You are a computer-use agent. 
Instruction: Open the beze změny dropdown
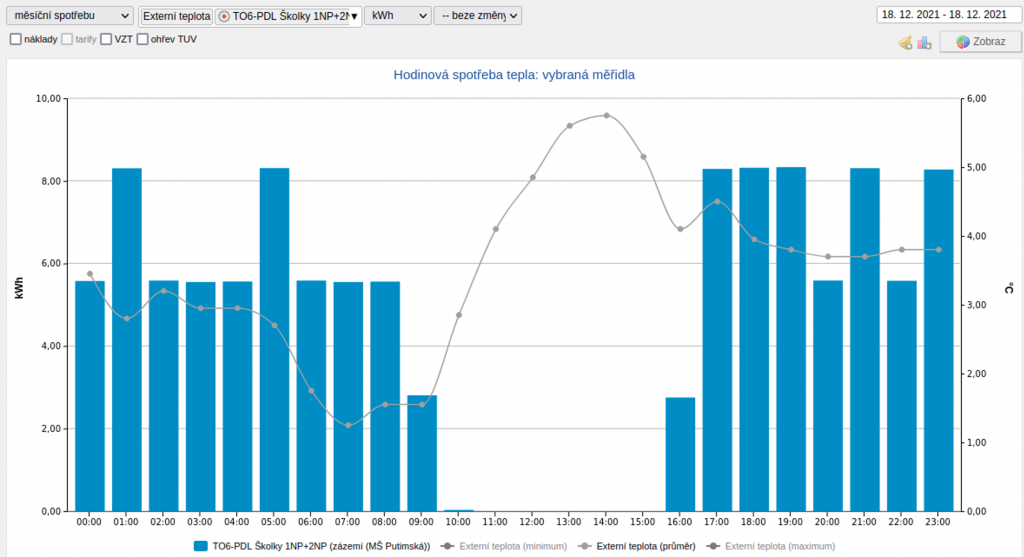[477, 16]
